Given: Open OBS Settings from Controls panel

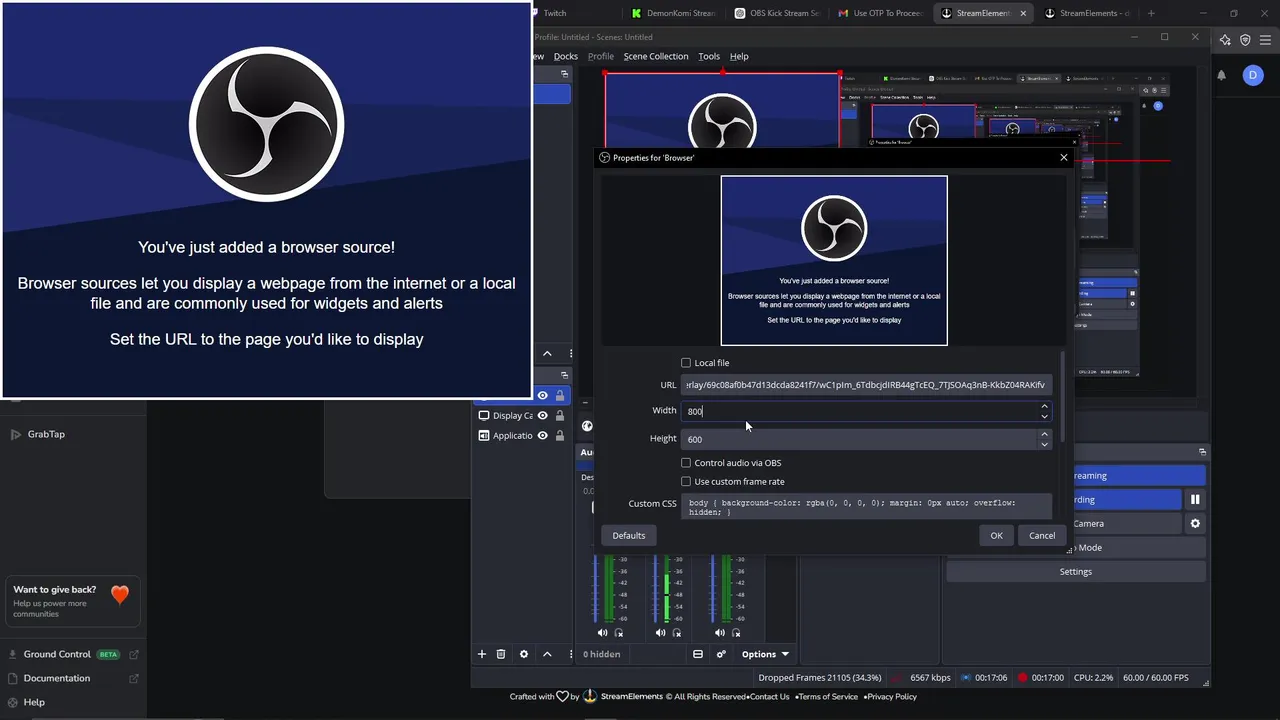Looking at the screenshot, I should click(1075, 571).
